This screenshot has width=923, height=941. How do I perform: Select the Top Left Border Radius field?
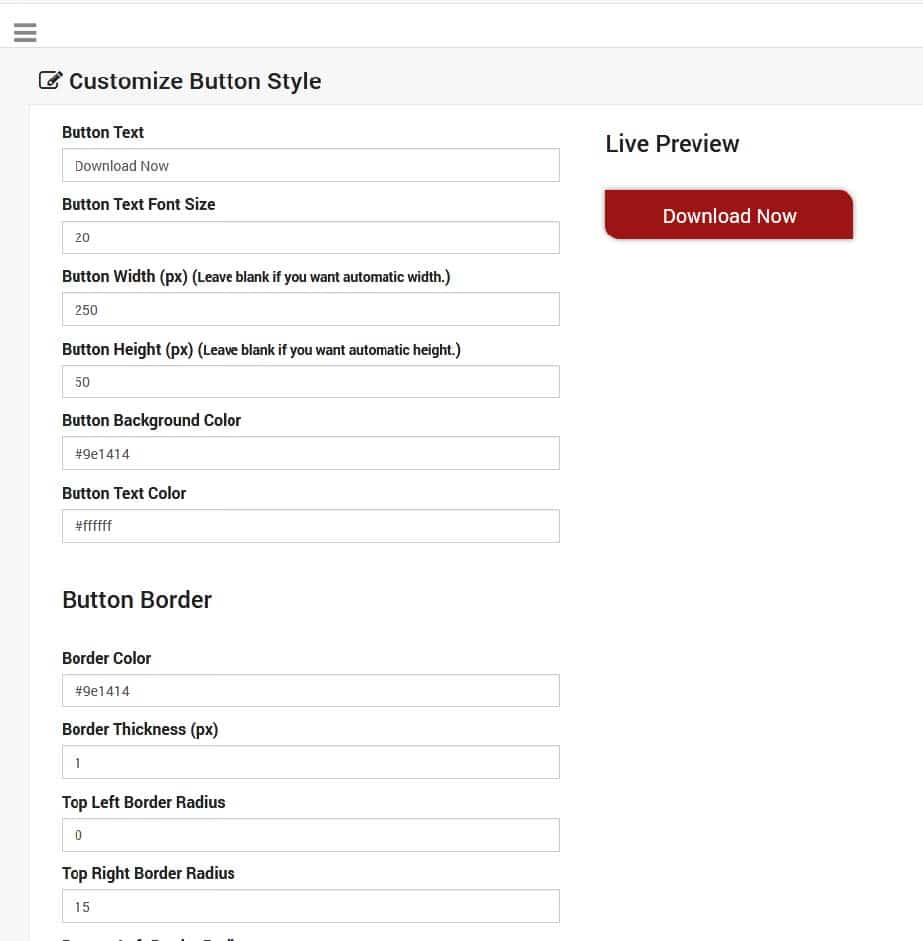(310, 834)
